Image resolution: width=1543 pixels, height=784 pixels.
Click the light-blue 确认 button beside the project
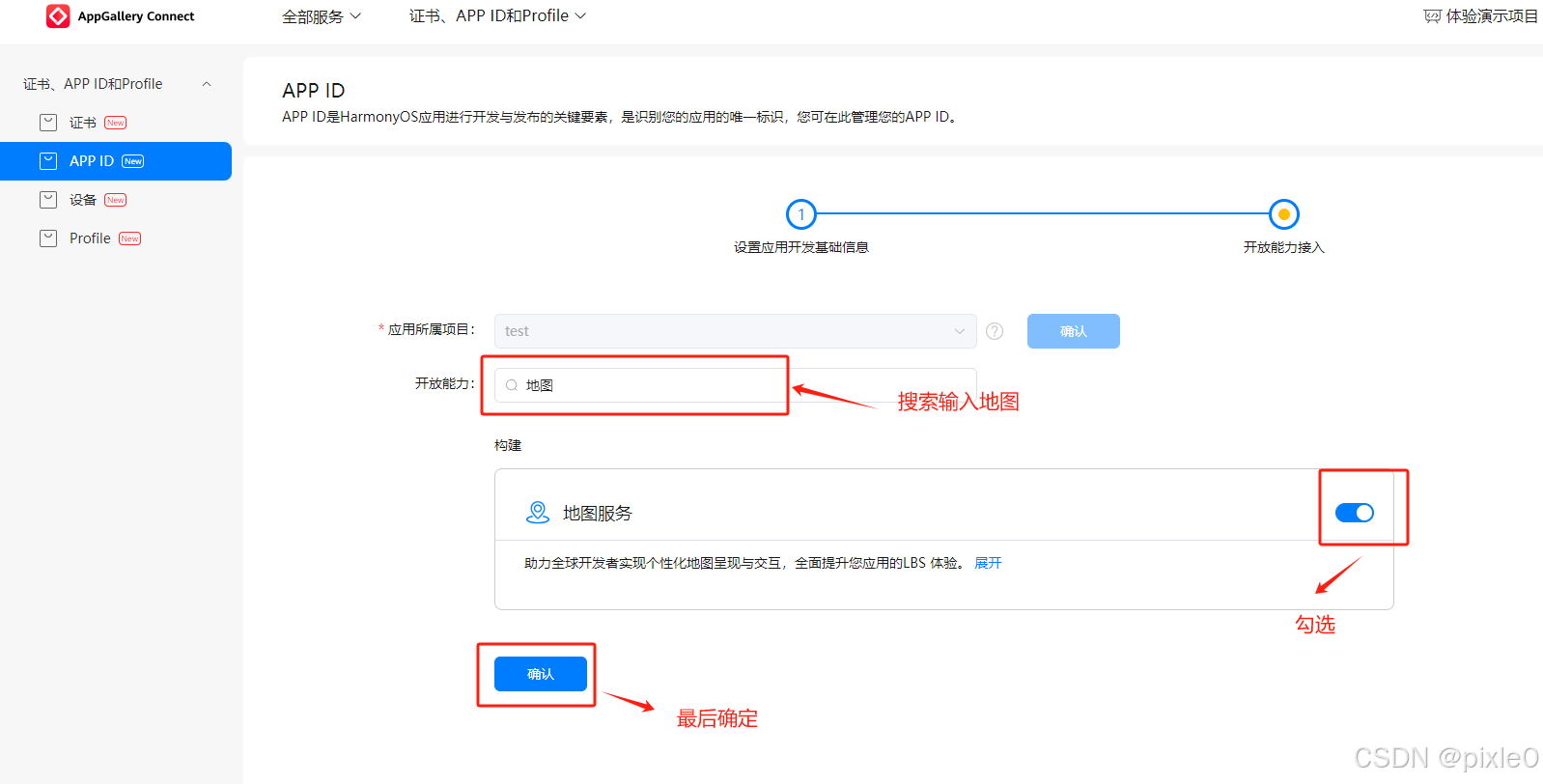pos(1074,331)
